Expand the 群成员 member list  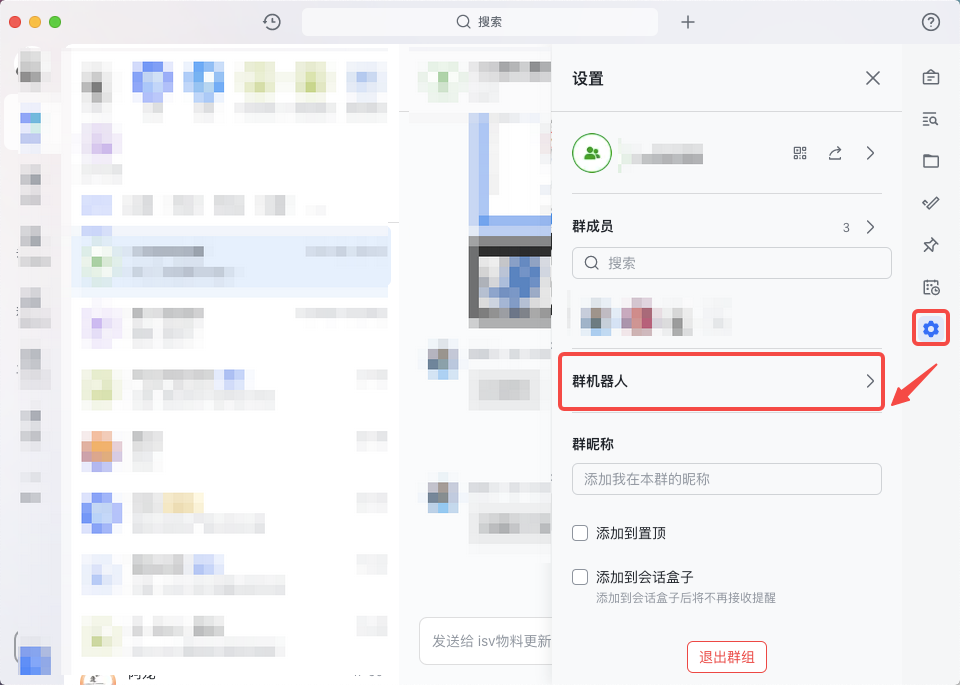[x=869, y=227]
